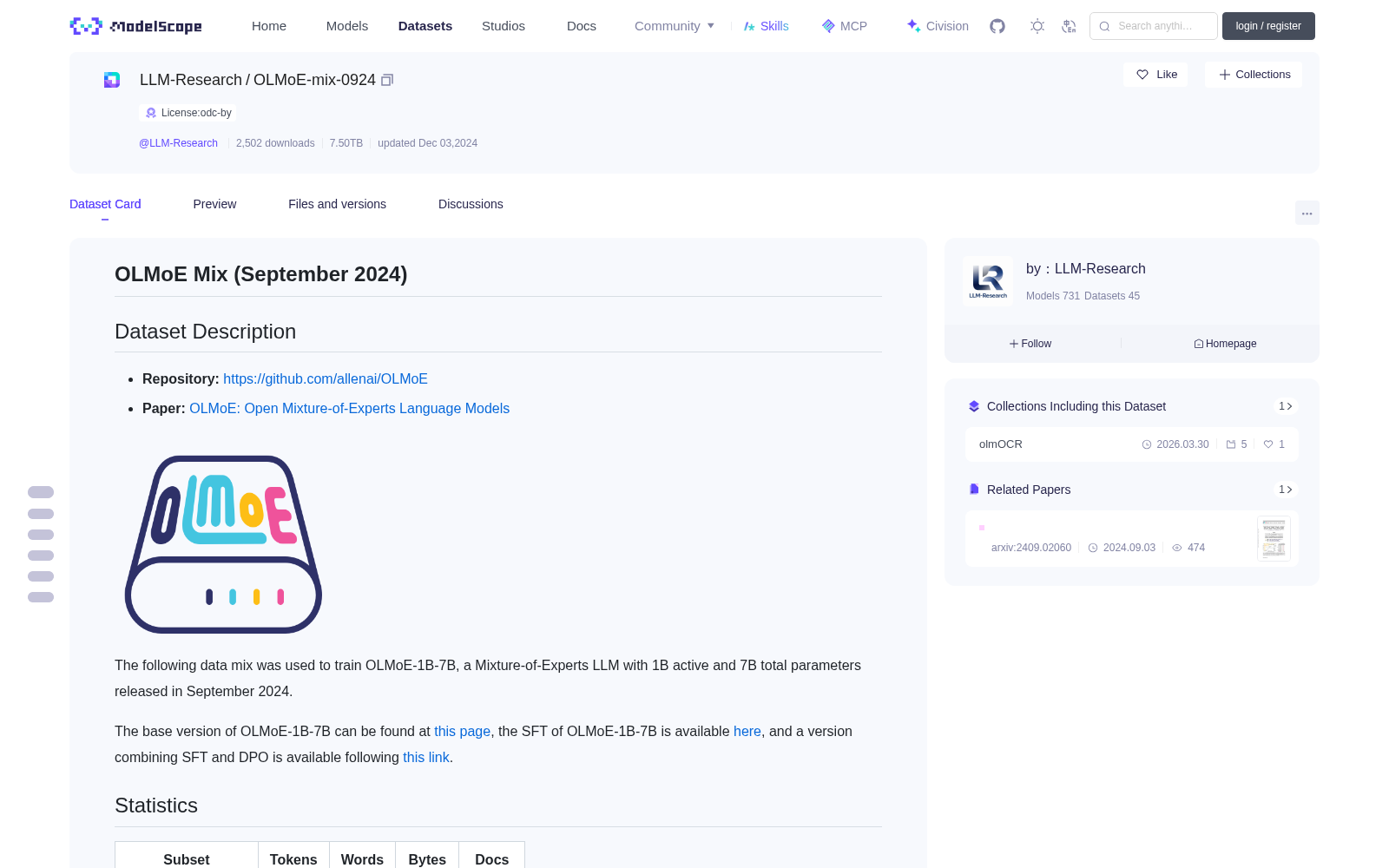Switch to the Dataset Card tab
The image size is (1389, 868).
click(x=105, y=204)
